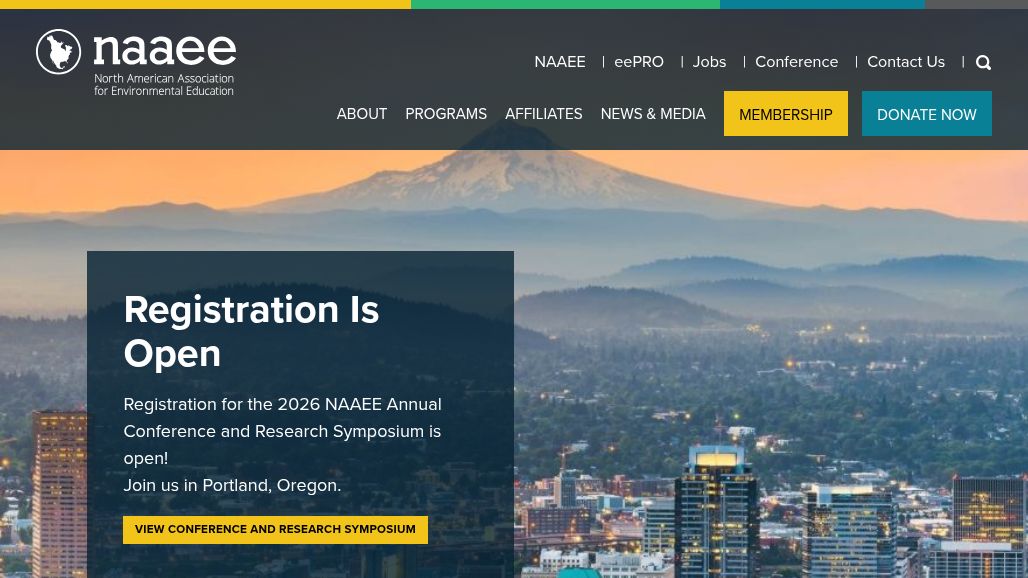The height and width of the screenshot is (578, 1028).
Task: Click the NAAEE globe logo
Action: pos(58,52)
